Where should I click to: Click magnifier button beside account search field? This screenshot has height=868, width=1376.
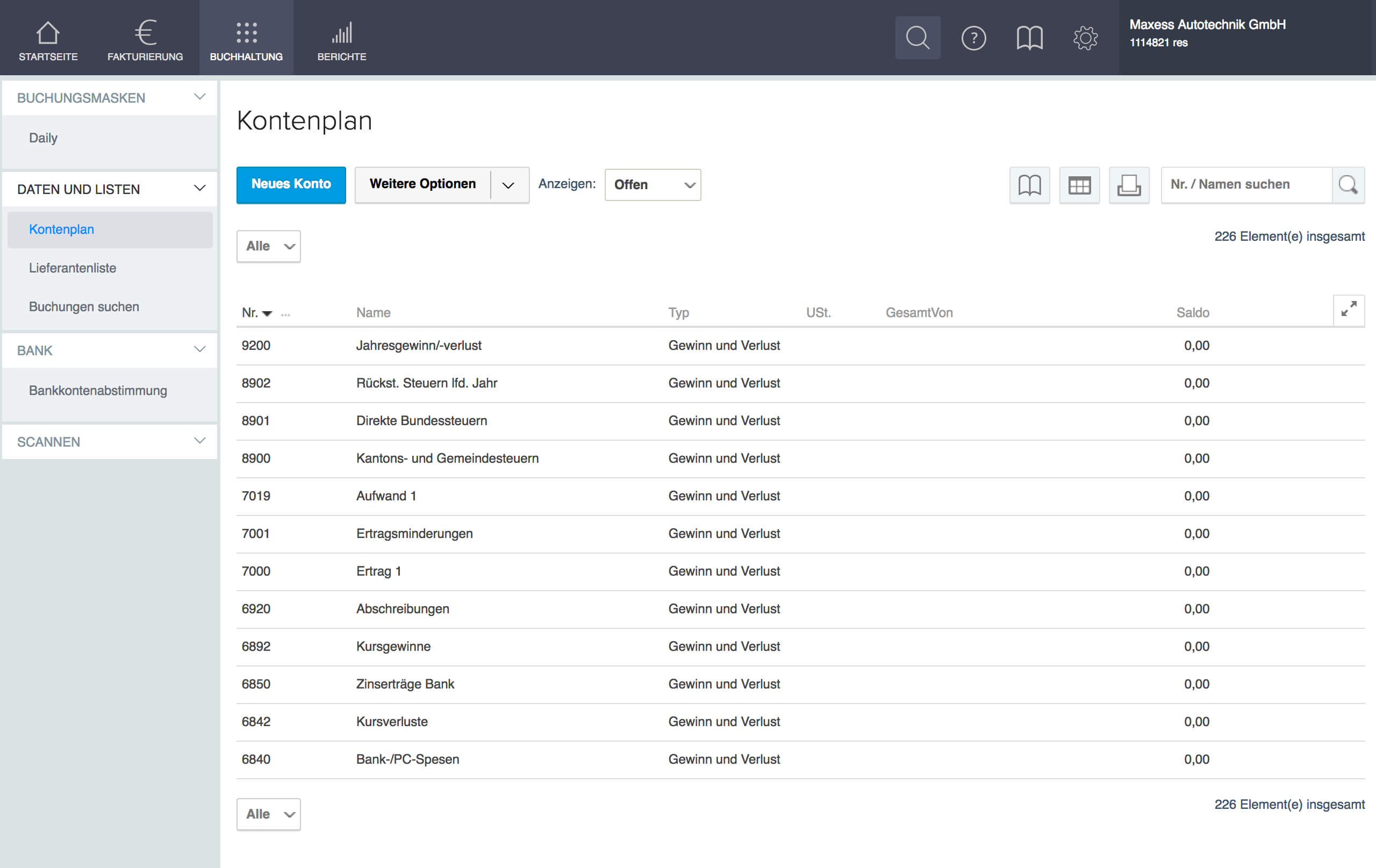click(x=1348, y=184)
